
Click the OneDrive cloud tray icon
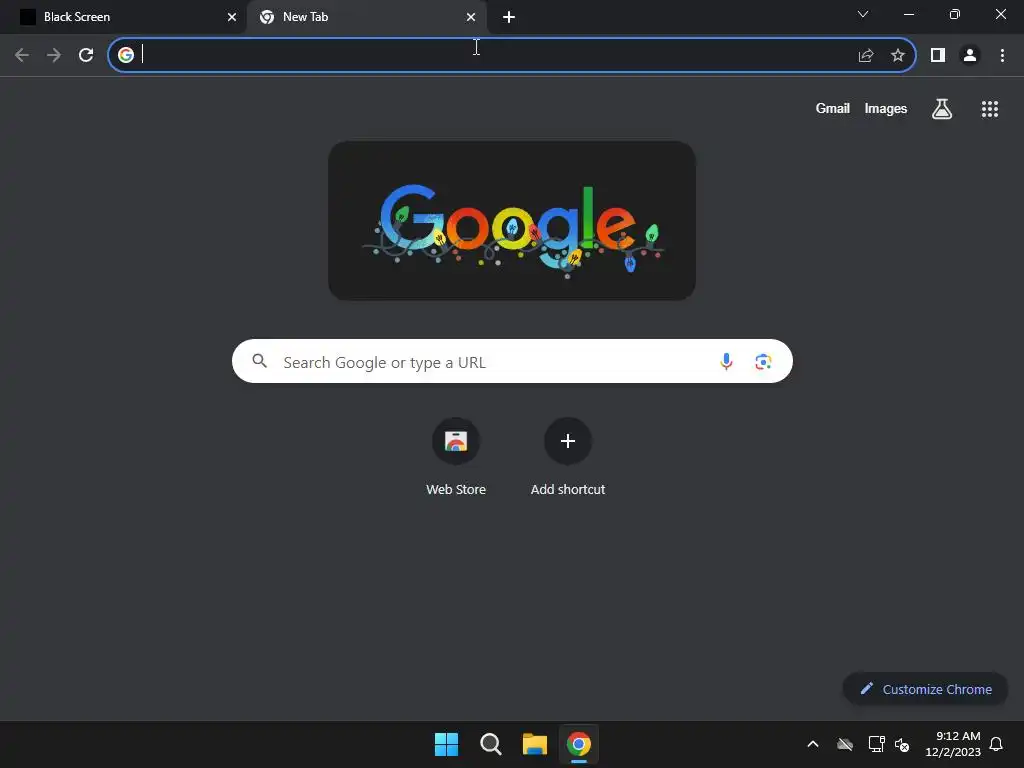pyautogui.click(x=845, y=744)
